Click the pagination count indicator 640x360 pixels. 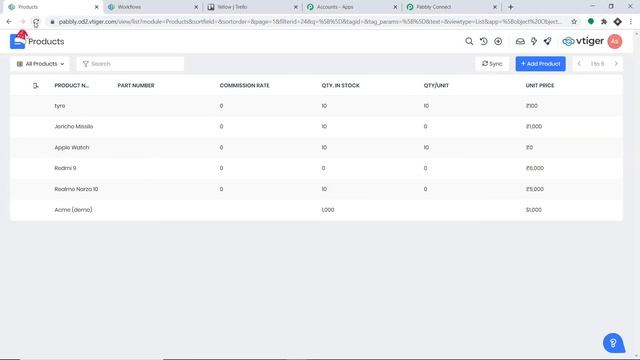pos(597,64)
